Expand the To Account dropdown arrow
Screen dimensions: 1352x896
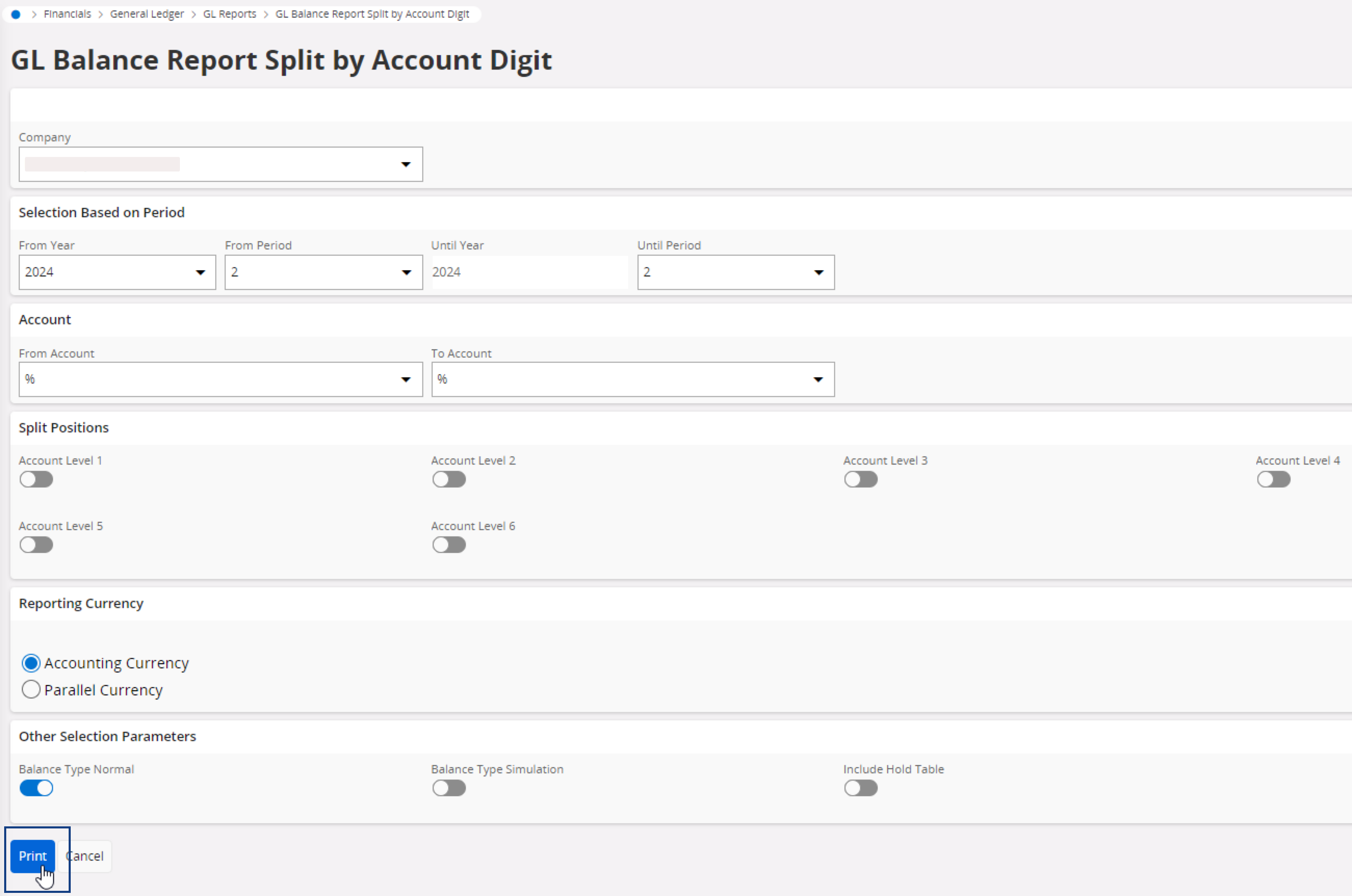817,379
